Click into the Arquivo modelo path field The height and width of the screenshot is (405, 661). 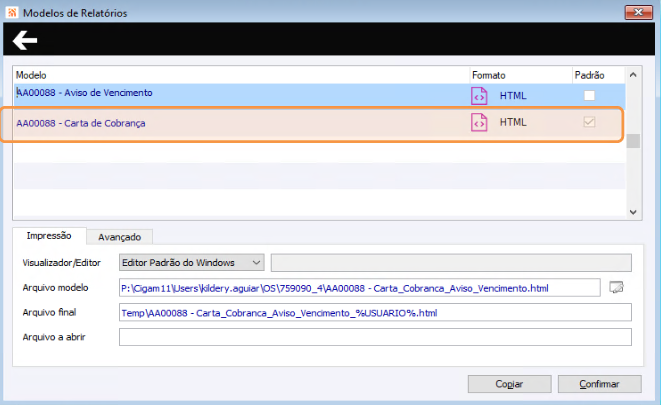pyautogui.click(x=360, y=288)
